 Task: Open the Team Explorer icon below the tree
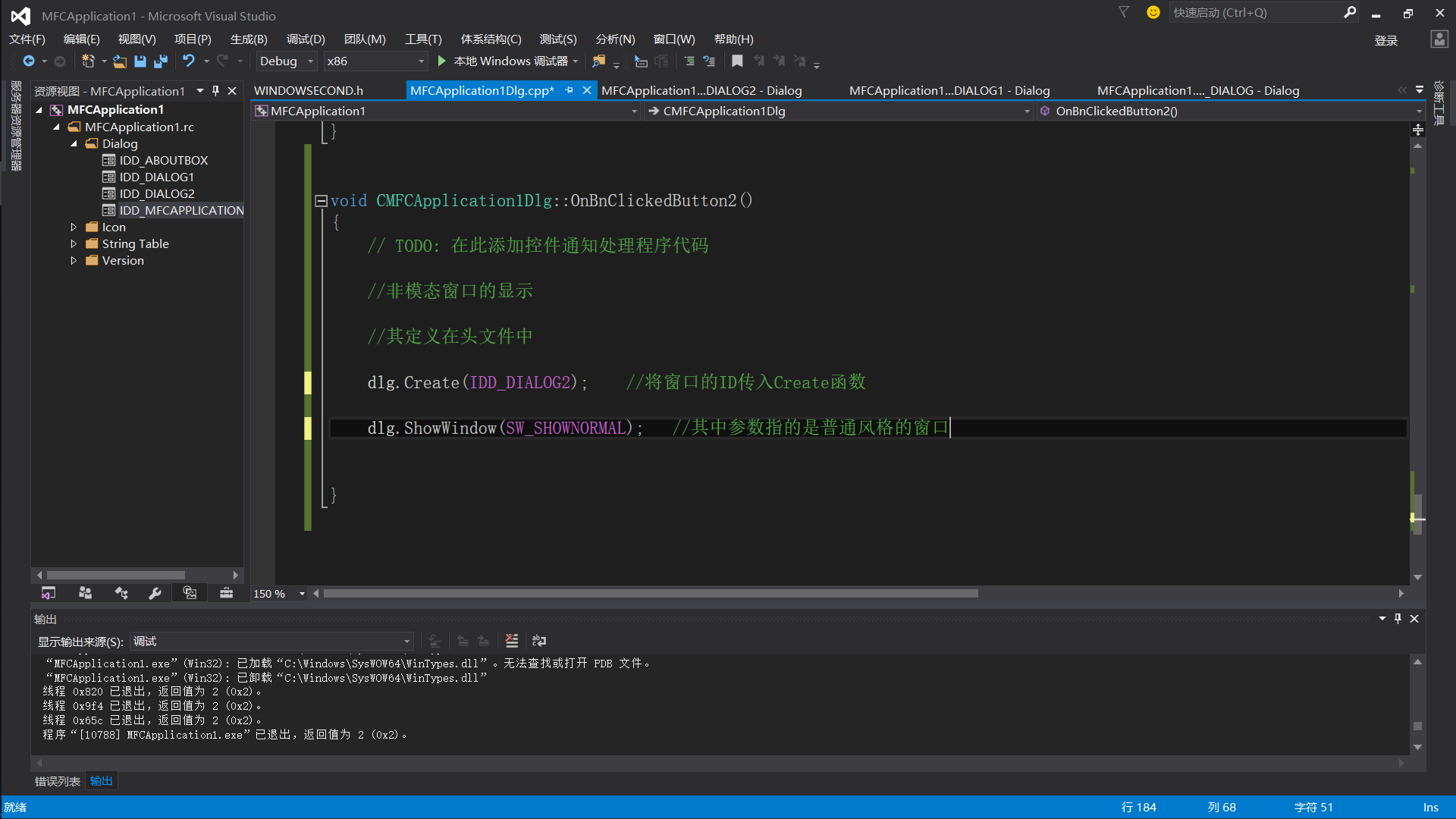[x=85, y=594]
